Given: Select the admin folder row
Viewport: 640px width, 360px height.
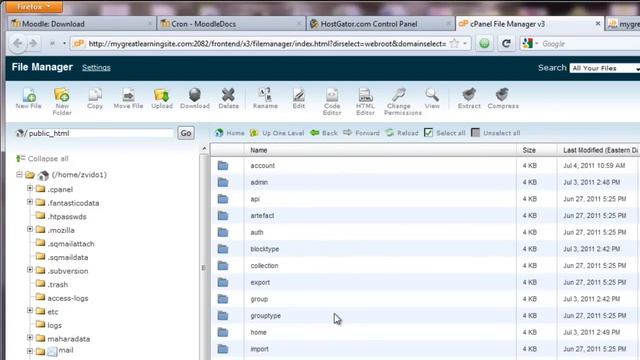Looking at the screenshot, I should tap(424, 182).
